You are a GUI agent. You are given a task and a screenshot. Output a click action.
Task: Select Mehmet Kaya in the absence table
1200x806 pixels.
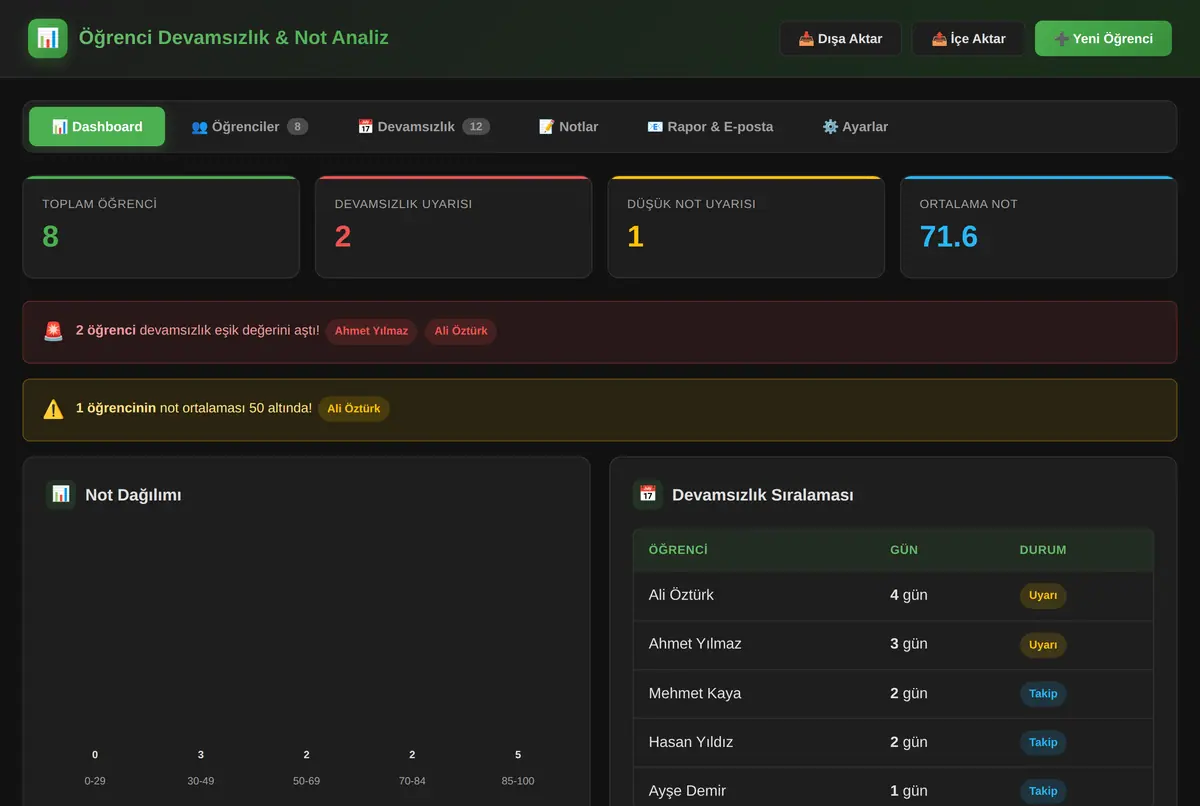(695, 693)
